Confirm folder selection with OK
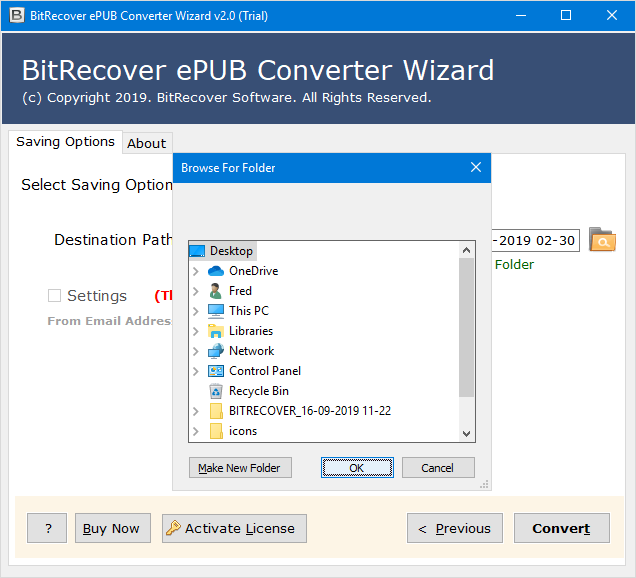The image size is (636, 578). [357, 468]
